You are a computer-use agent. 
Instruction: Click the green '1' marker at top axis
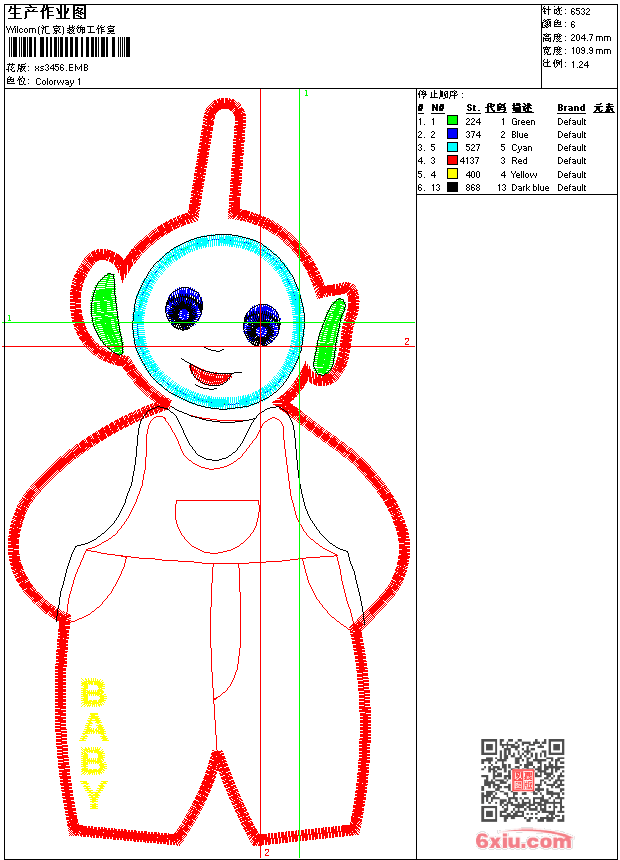pos(306,94)
